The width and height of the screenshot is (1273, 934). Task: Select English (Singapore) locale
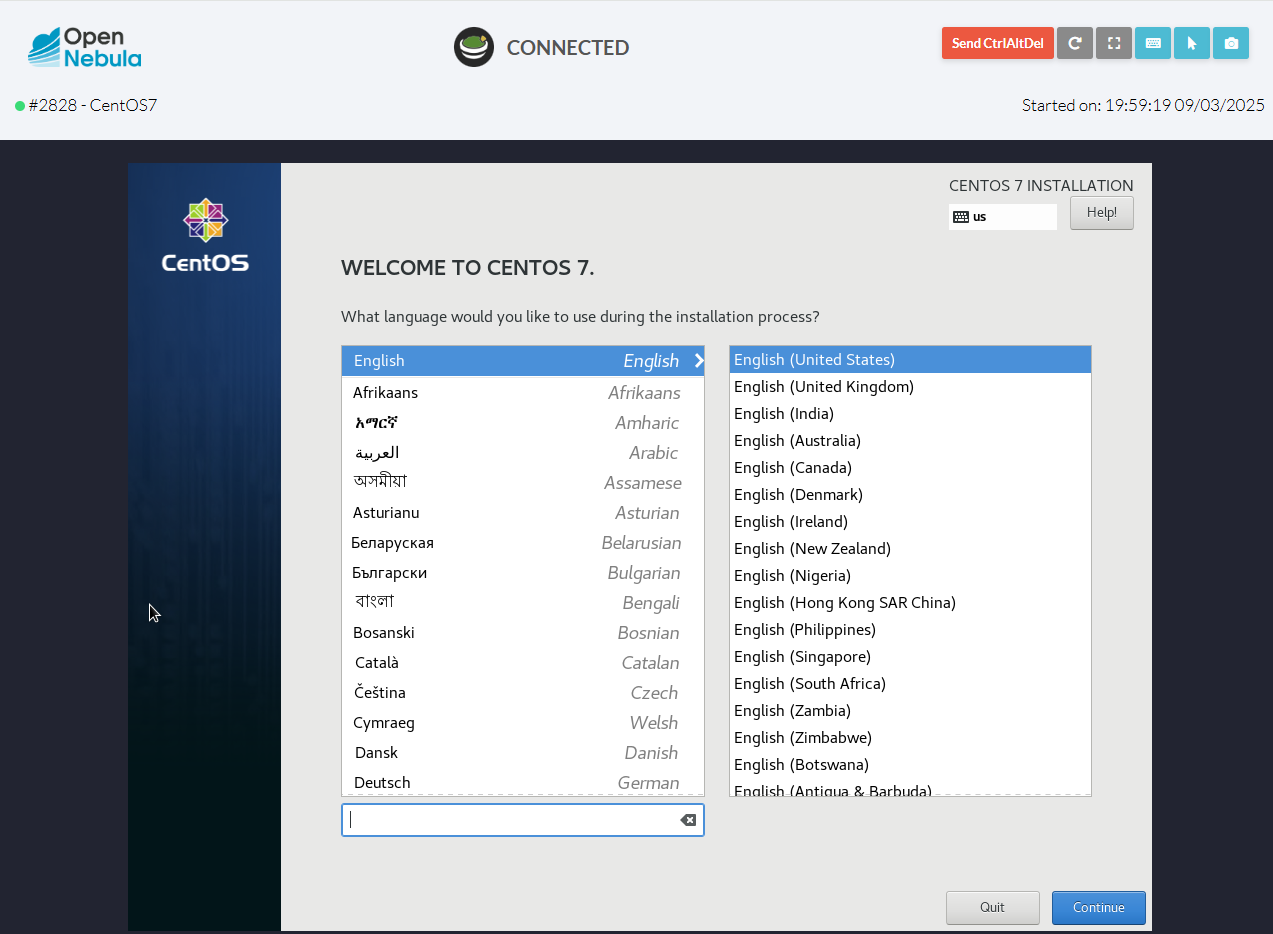910,657
